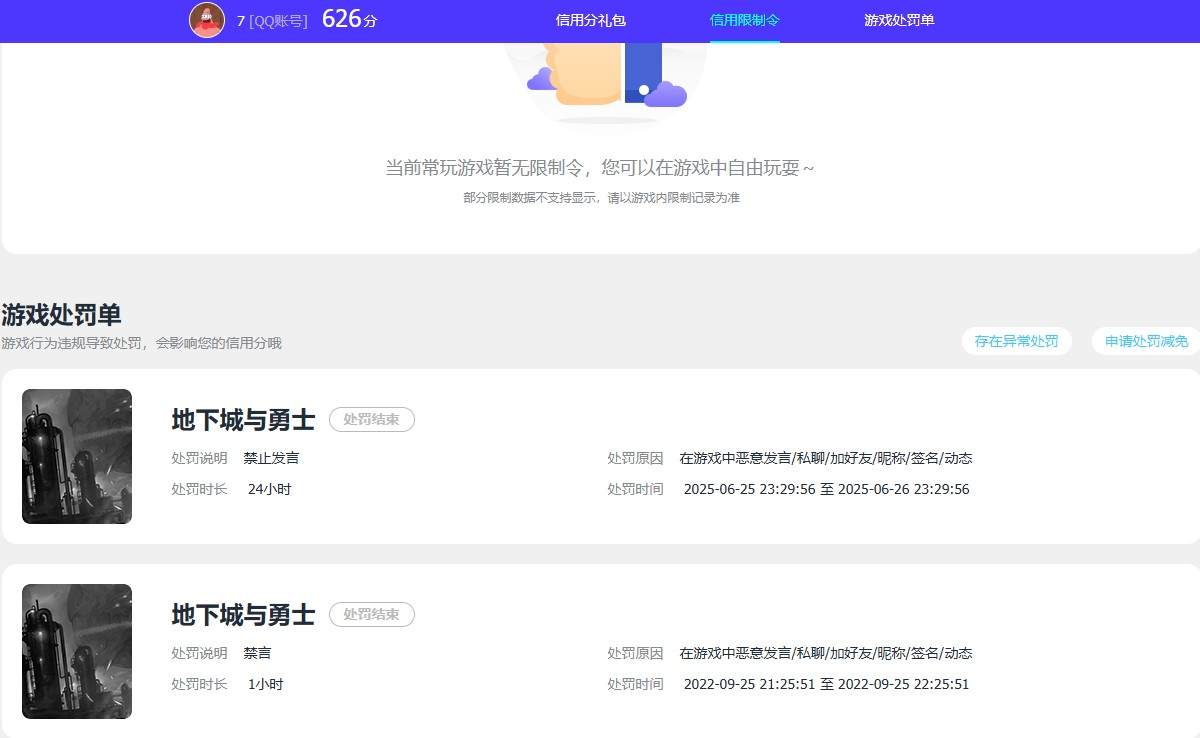1200x738 pixels.
Task: Click the 申请处罚减免 button
Action: tap(1146, 341)
